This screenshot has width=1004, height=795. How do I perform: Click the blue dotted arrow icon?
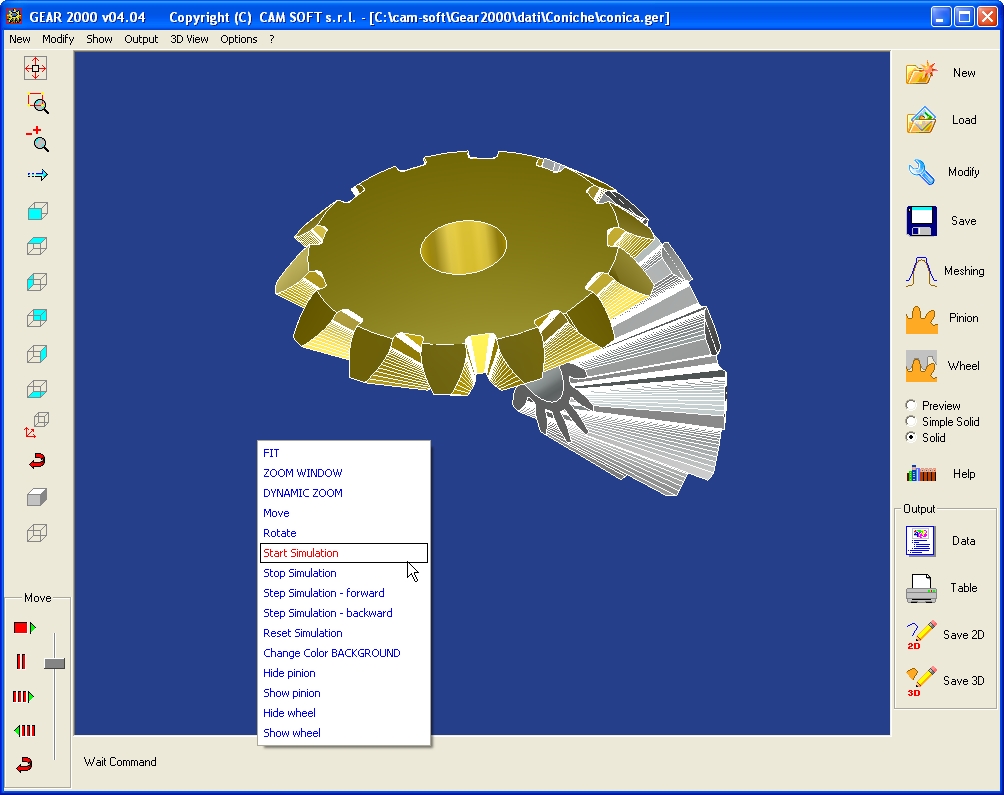(x=37, y=175)
